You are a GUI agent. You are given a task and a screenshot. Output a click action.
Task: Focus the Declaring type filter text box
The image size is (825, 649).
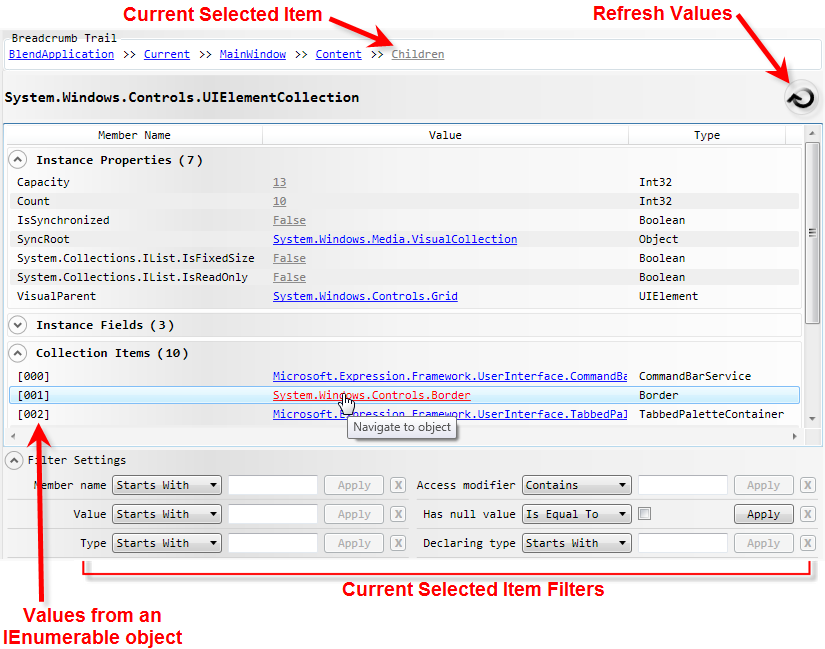click(x=683, y=543)
